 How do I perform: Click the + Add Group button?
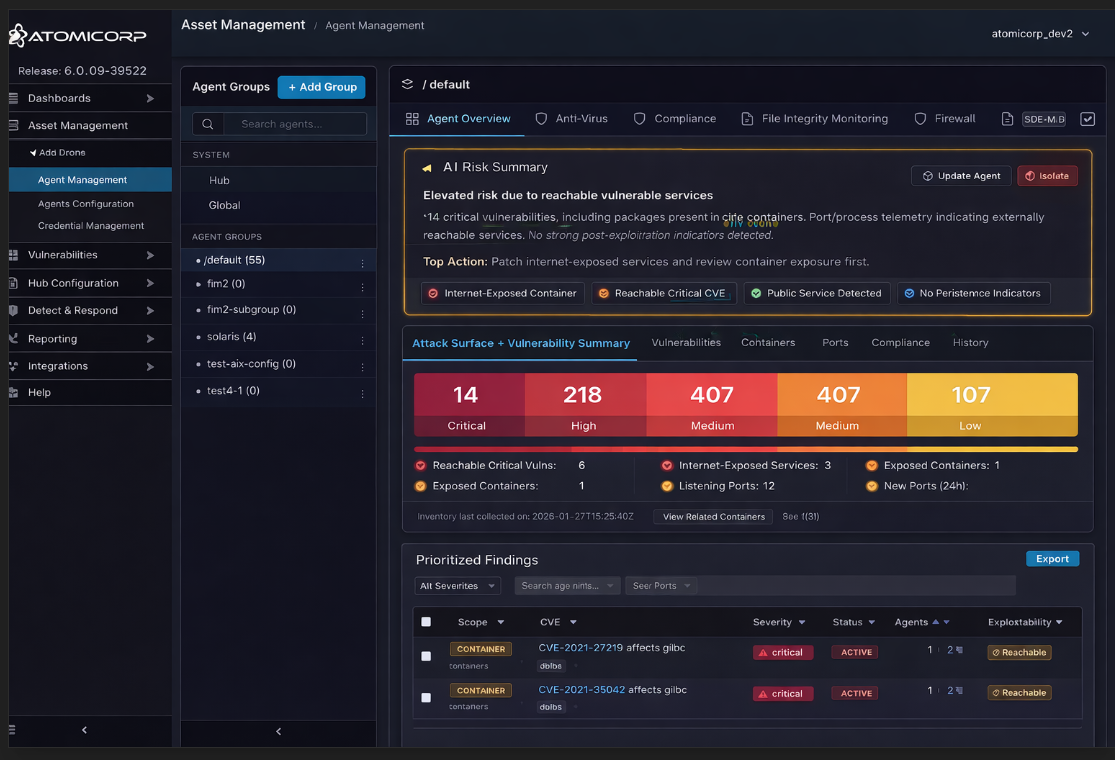coord(321,87)
